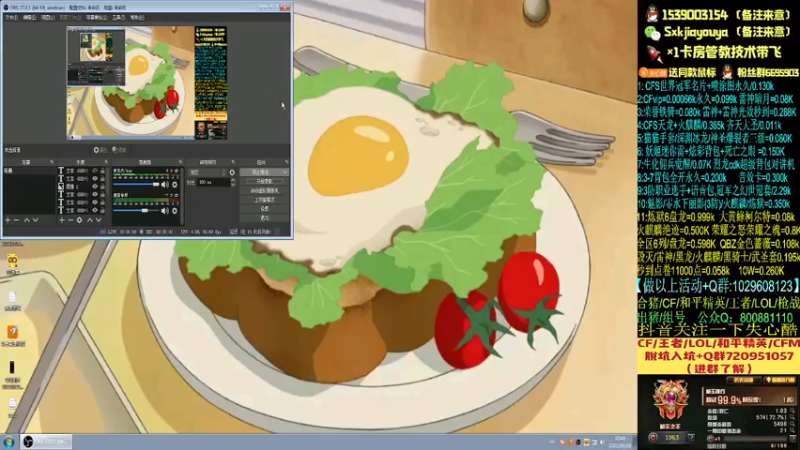Adjust the Mic/Aux volume slider
The image size is (800, 450).
(136, 185)
